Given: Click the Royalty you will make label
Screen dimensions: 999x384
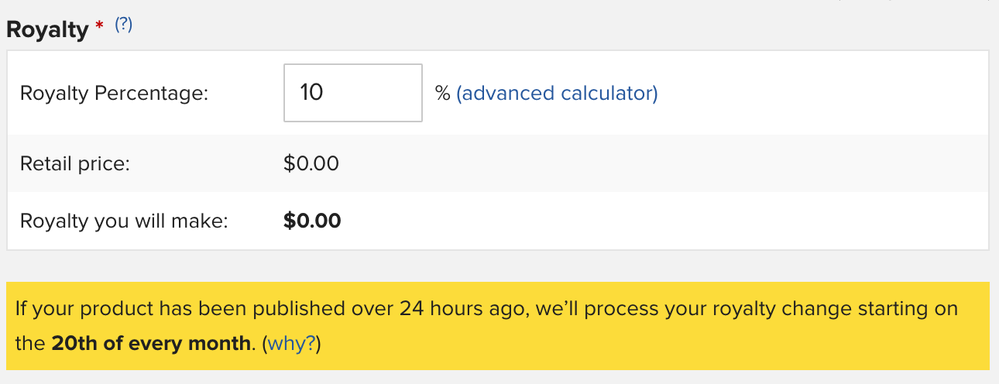Looking at the screenshot, I should coord(124,222).
